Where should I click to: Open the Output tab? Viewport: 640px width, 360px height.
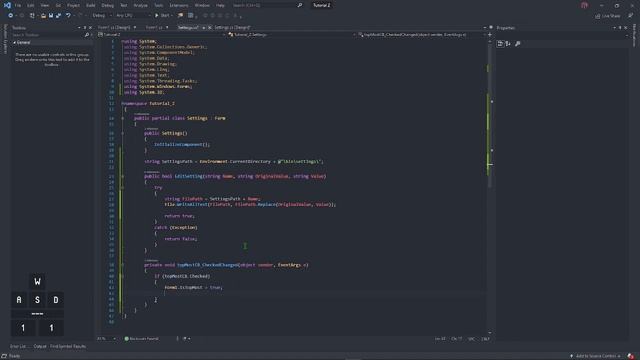(x=40, y=347)
